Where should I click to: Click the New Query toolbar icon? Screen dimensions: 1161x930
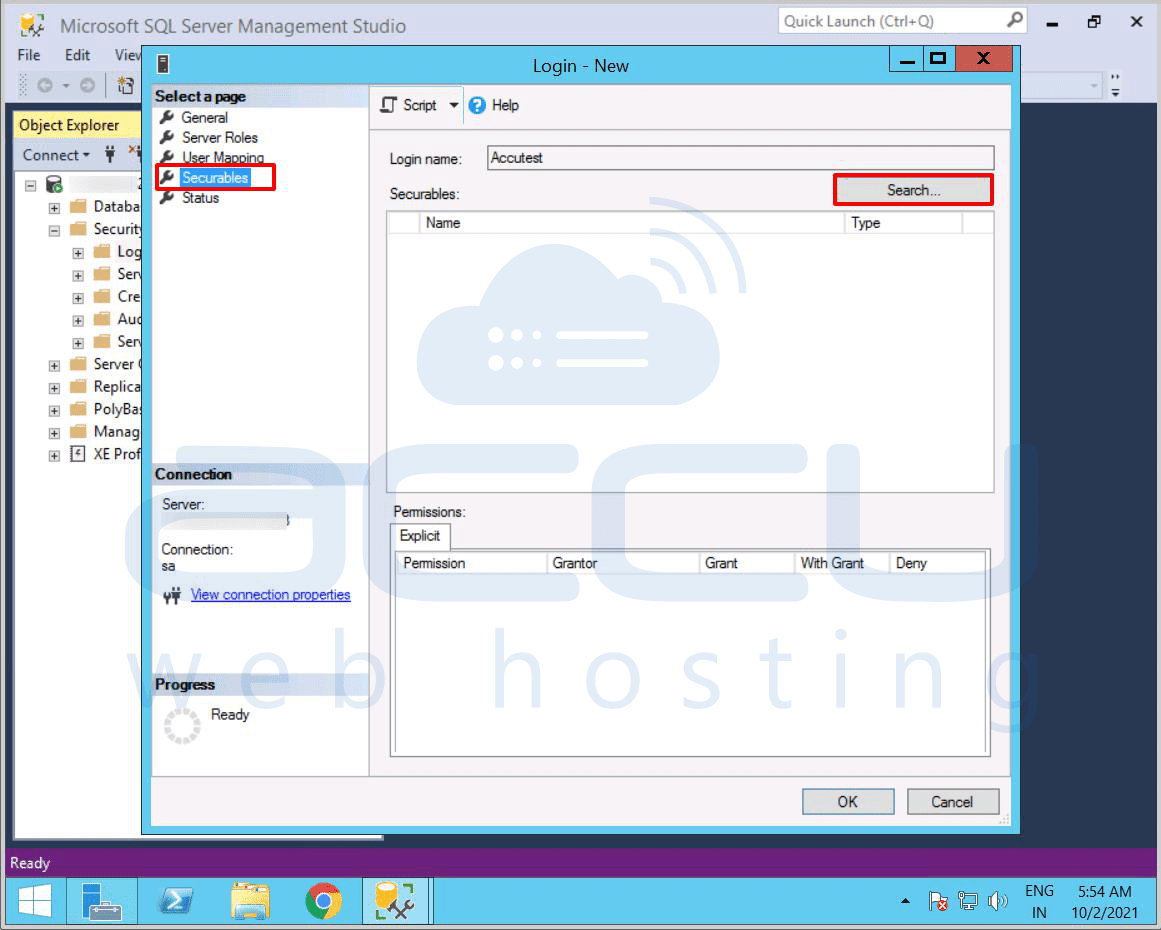point(126,86)
